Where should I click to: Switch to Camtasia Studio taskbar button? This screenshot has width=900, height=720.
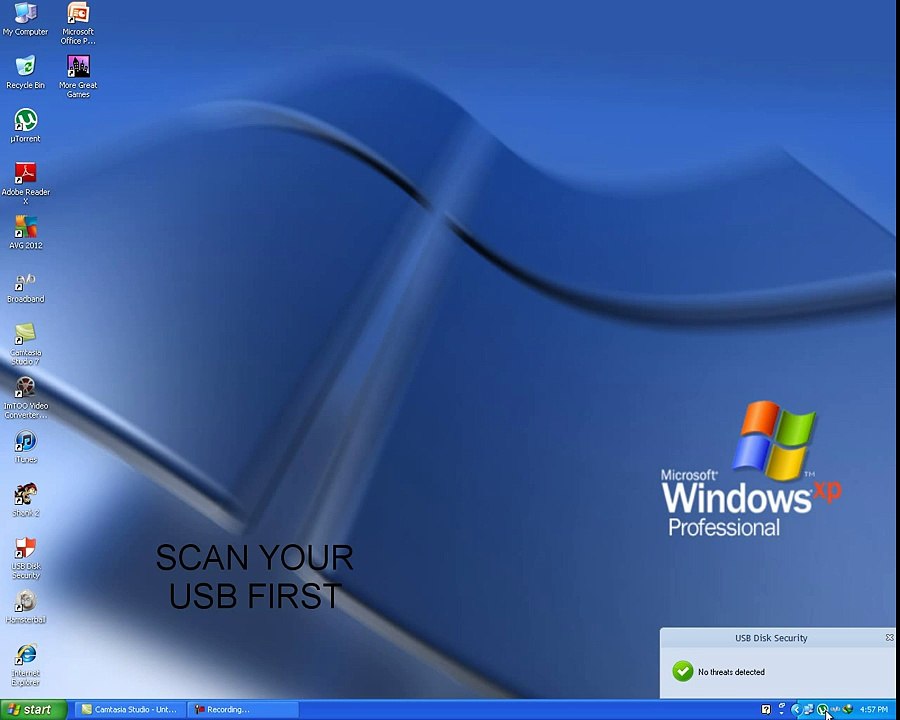pos(130,710)
